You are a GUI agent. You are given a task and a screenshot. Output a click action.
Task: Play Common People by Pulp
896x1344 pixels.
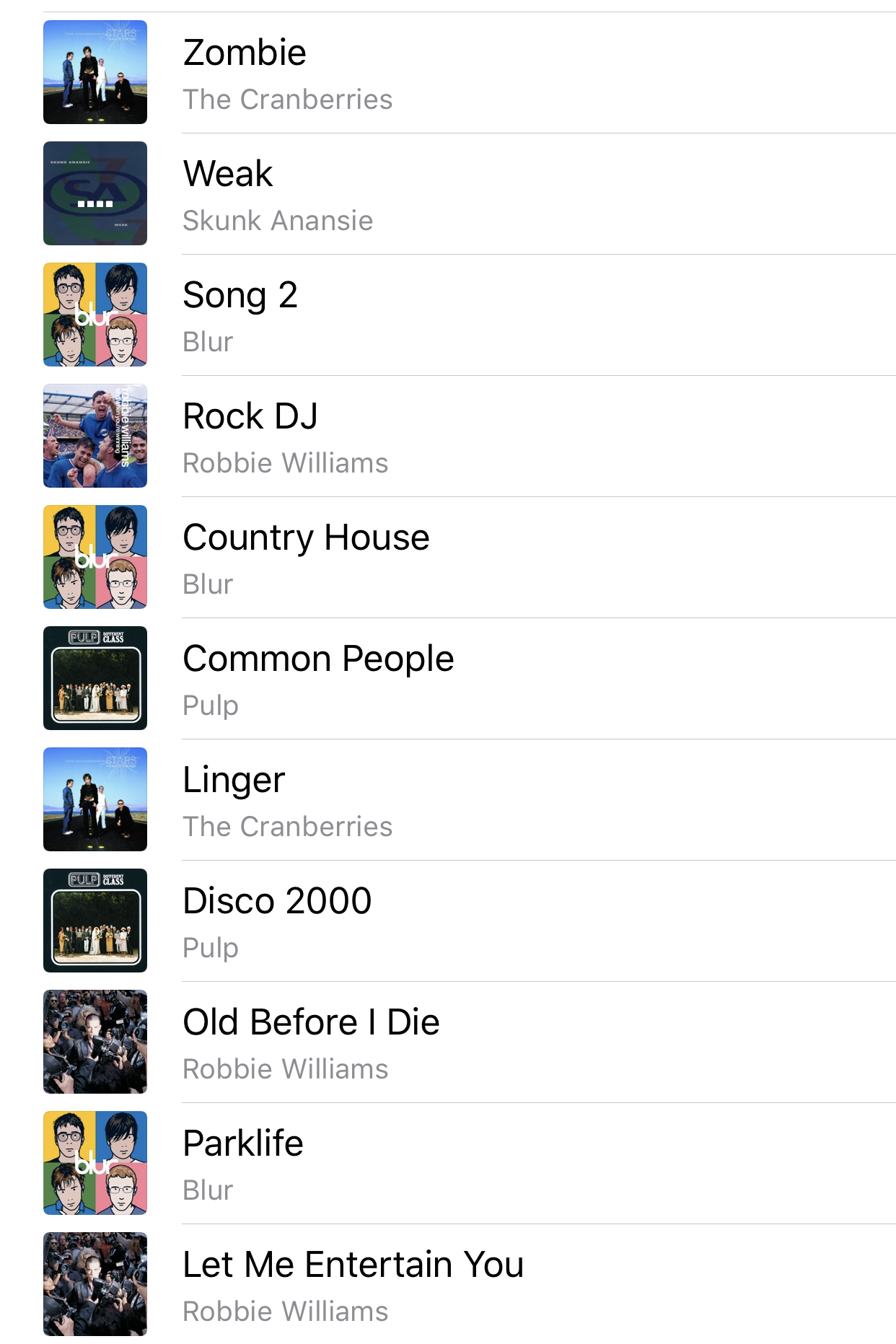tap(318, 660)
